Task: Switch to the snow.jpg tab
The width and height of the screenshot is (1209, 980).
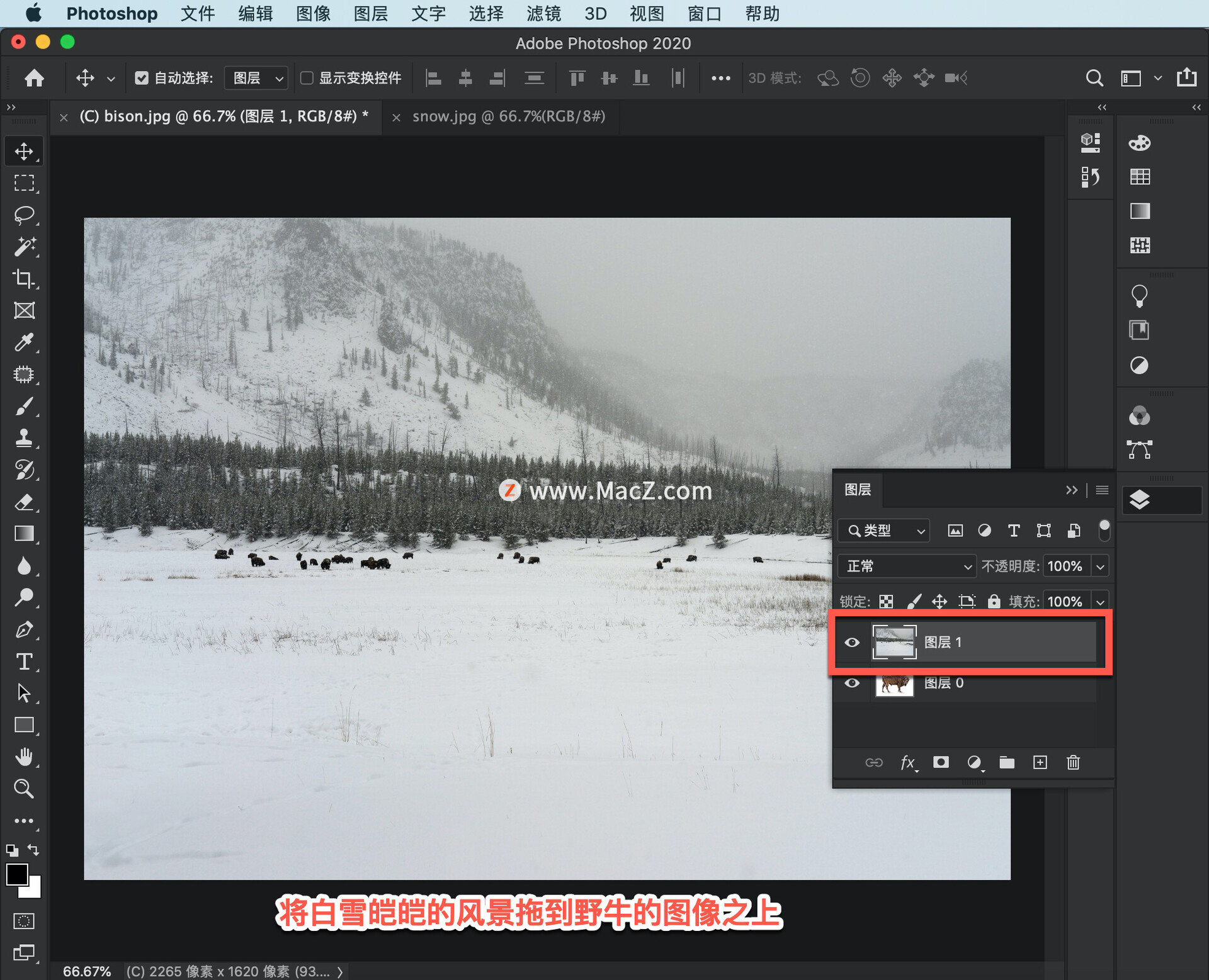Action: tap(508, 116)
